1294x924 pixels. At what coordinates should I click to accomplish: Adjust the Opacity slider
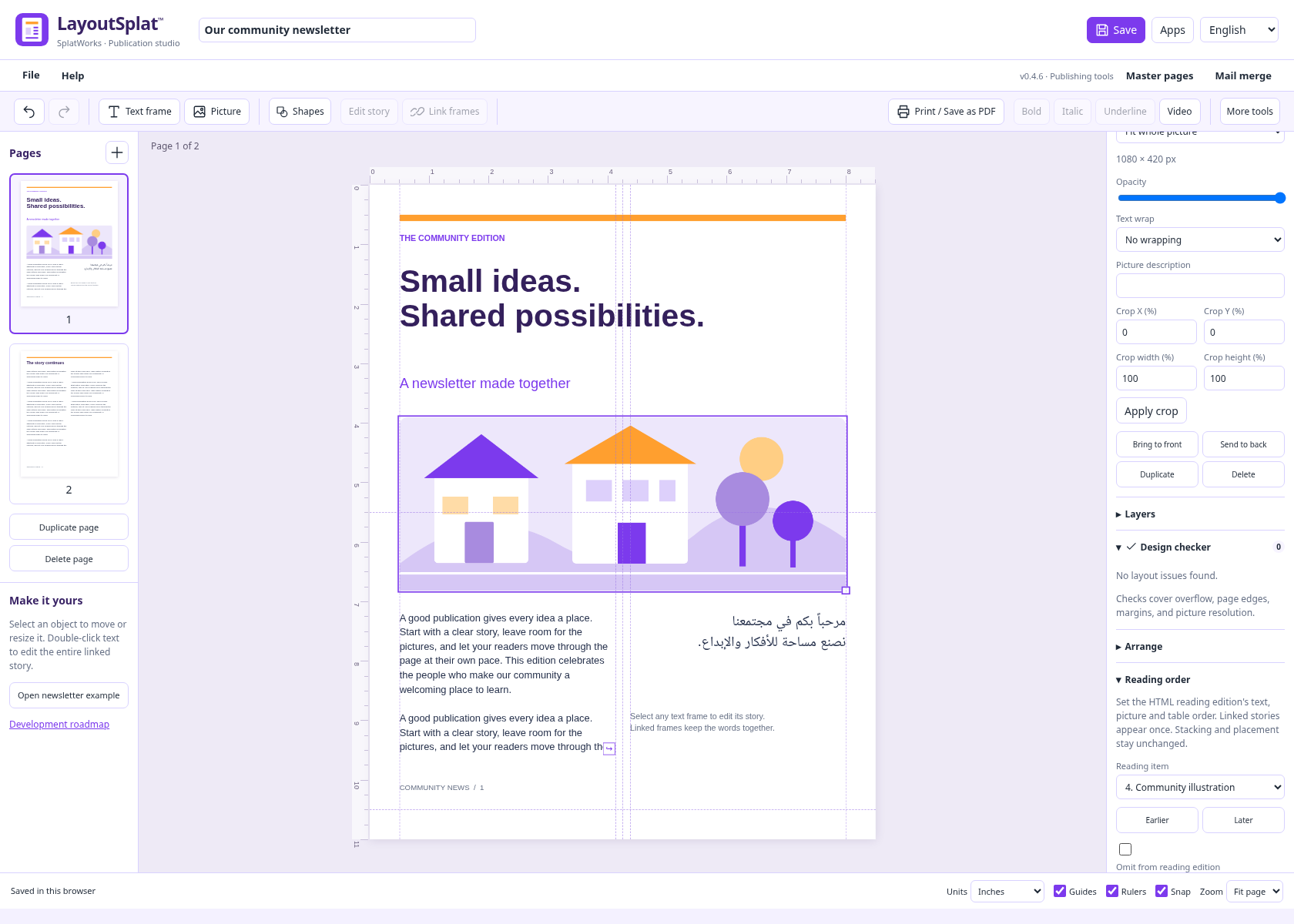click(1200, 198)
